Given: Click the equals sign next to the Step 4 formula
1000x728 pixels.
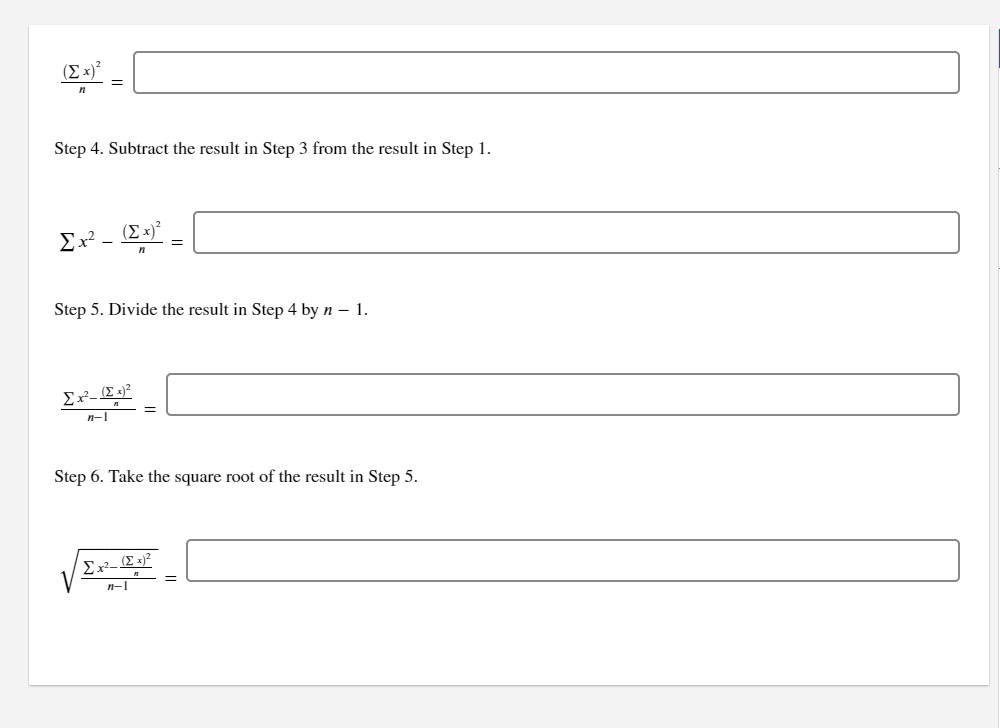Looking at the screenshot, I should [x=177, y=240].
